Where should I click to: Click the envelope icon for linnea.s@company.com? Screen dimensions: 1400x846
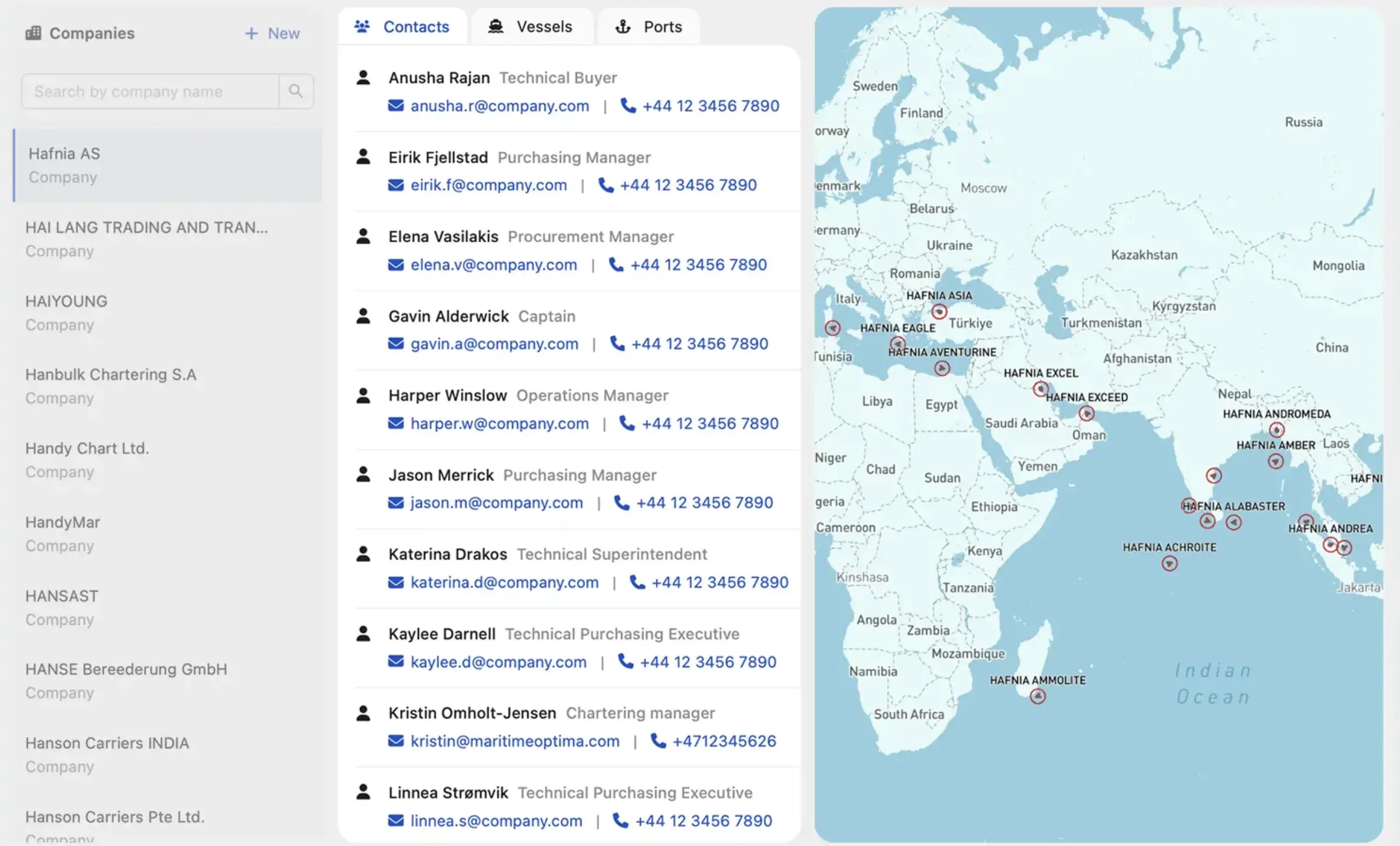[396, 820]
